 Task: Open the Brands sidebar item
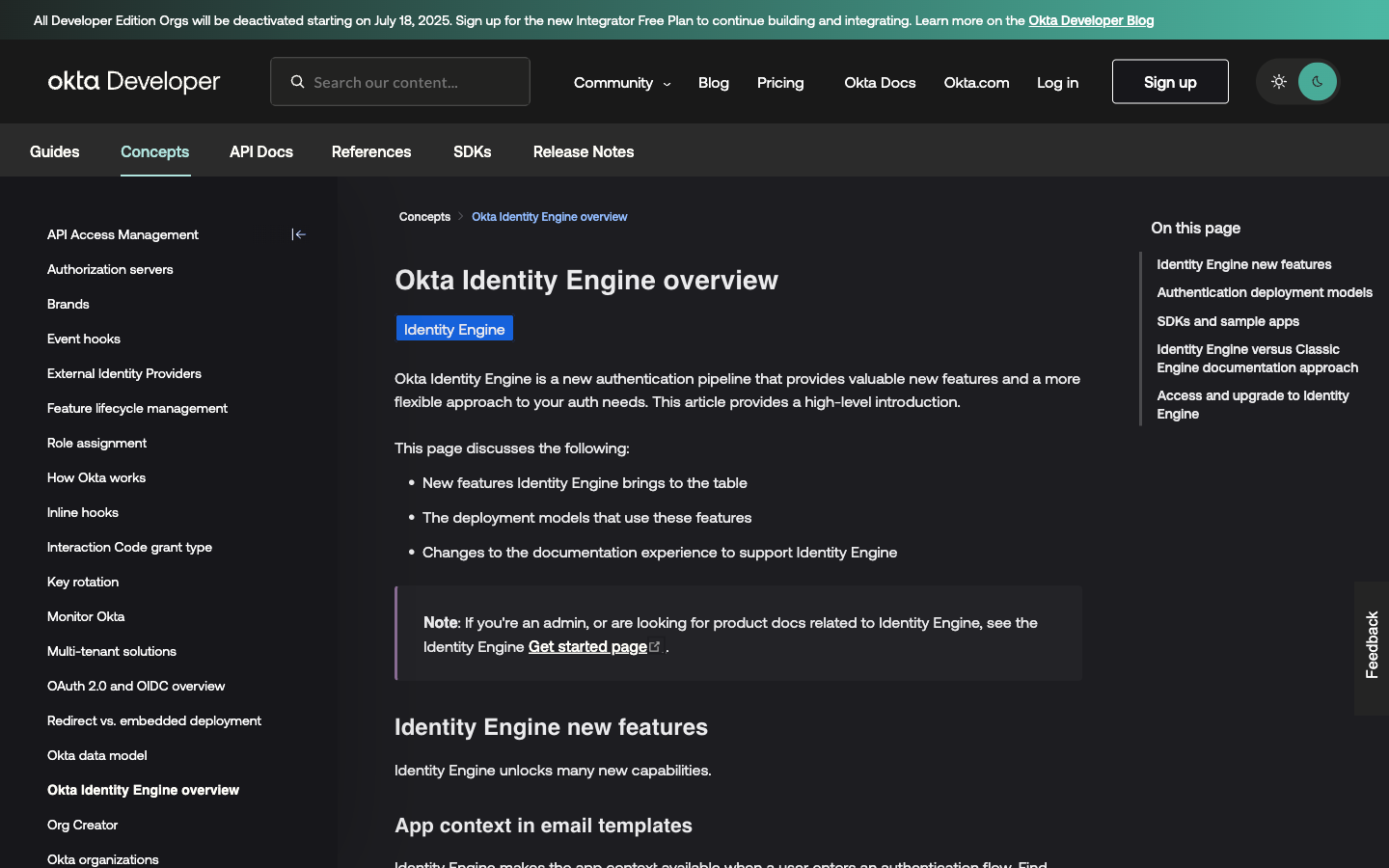(x=68, y=304)
